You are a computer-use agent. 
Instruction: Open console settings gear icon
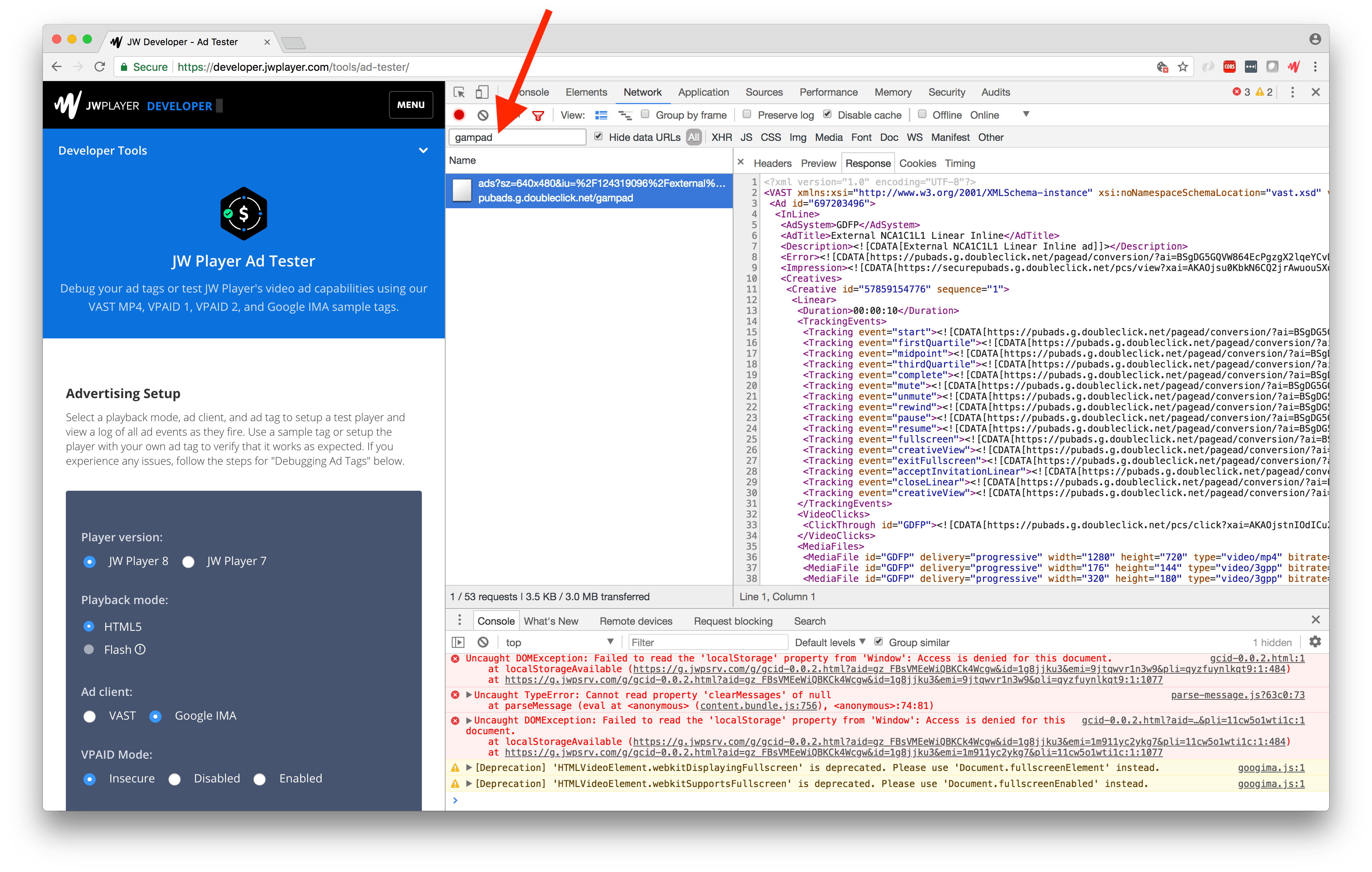[x=1315, y=642]
